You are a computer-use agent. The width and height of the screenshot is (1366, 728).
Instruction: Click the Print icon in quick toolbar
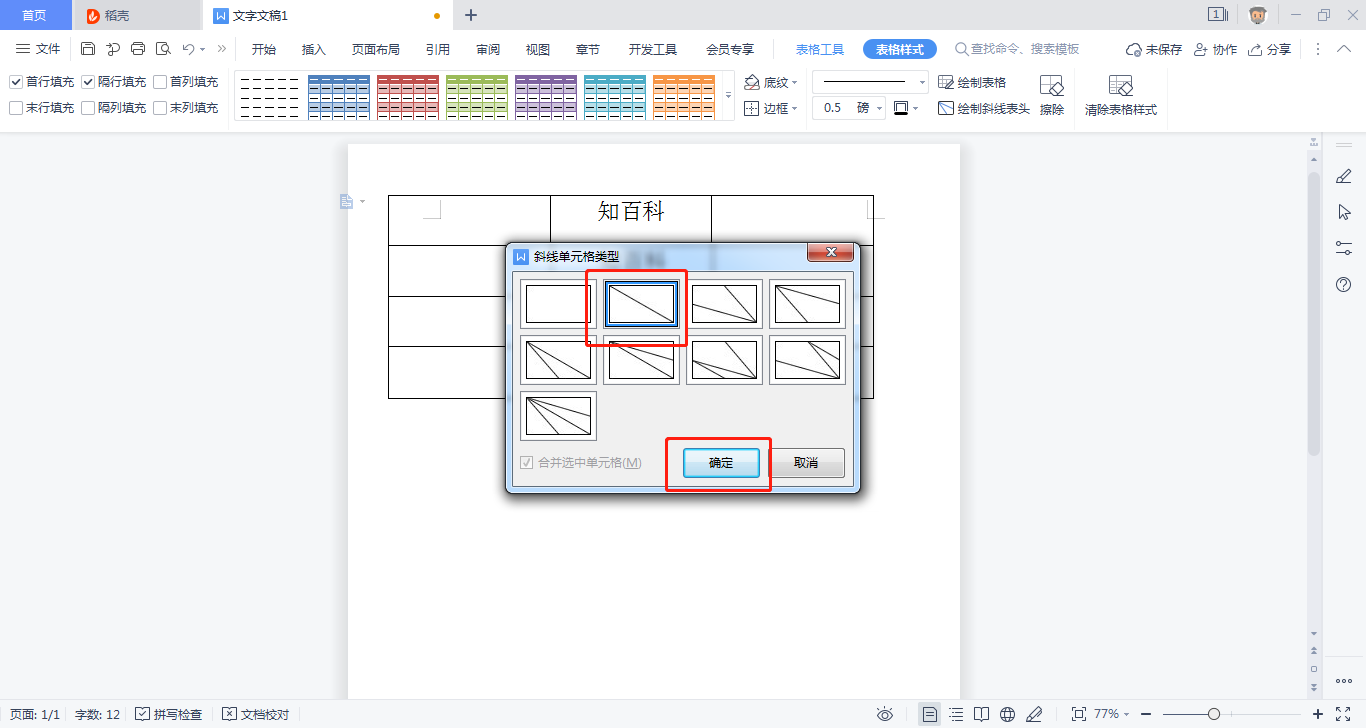click(138, 49)
